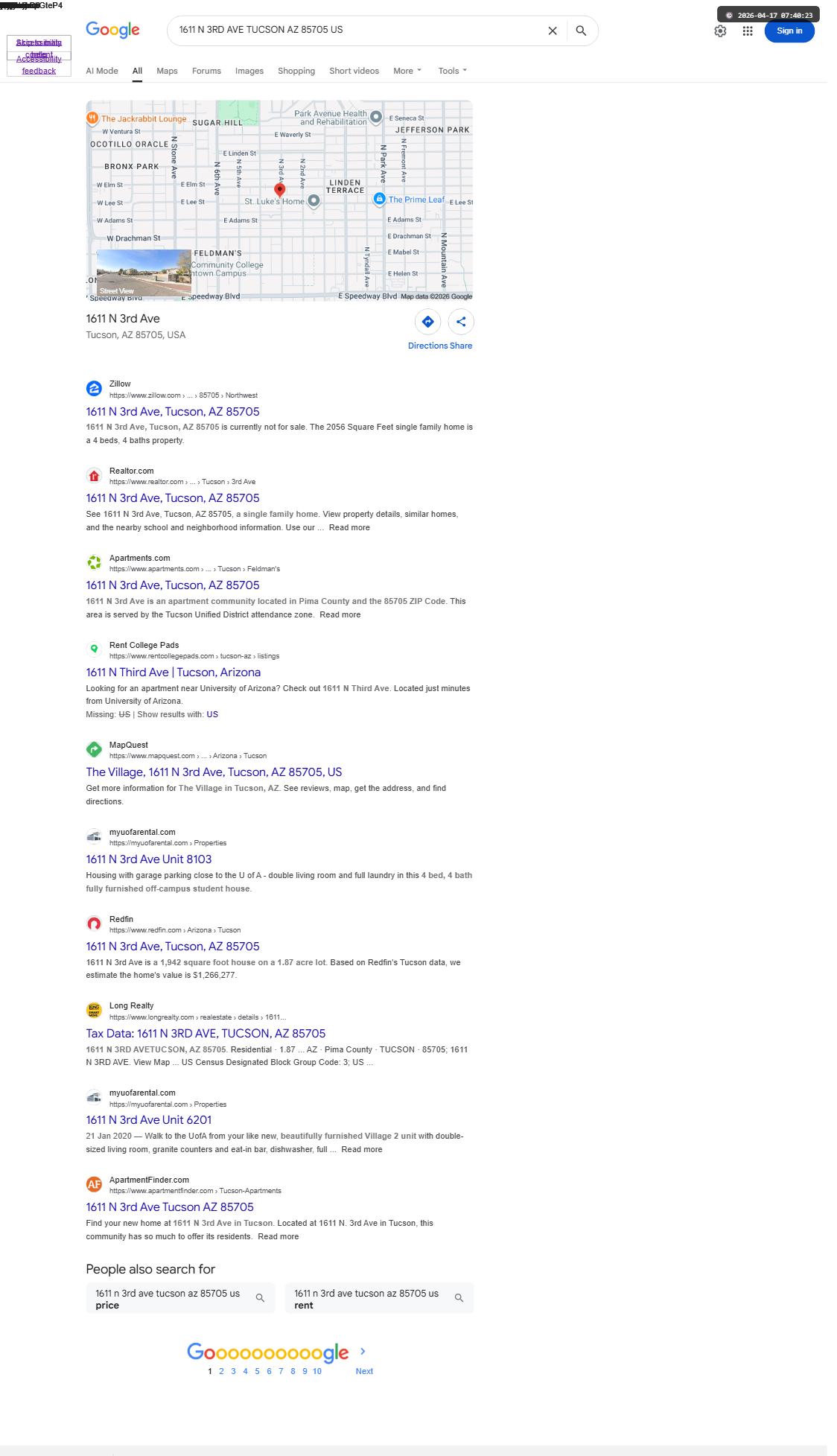Search related query ending in price

click(x=180, y=1298)
